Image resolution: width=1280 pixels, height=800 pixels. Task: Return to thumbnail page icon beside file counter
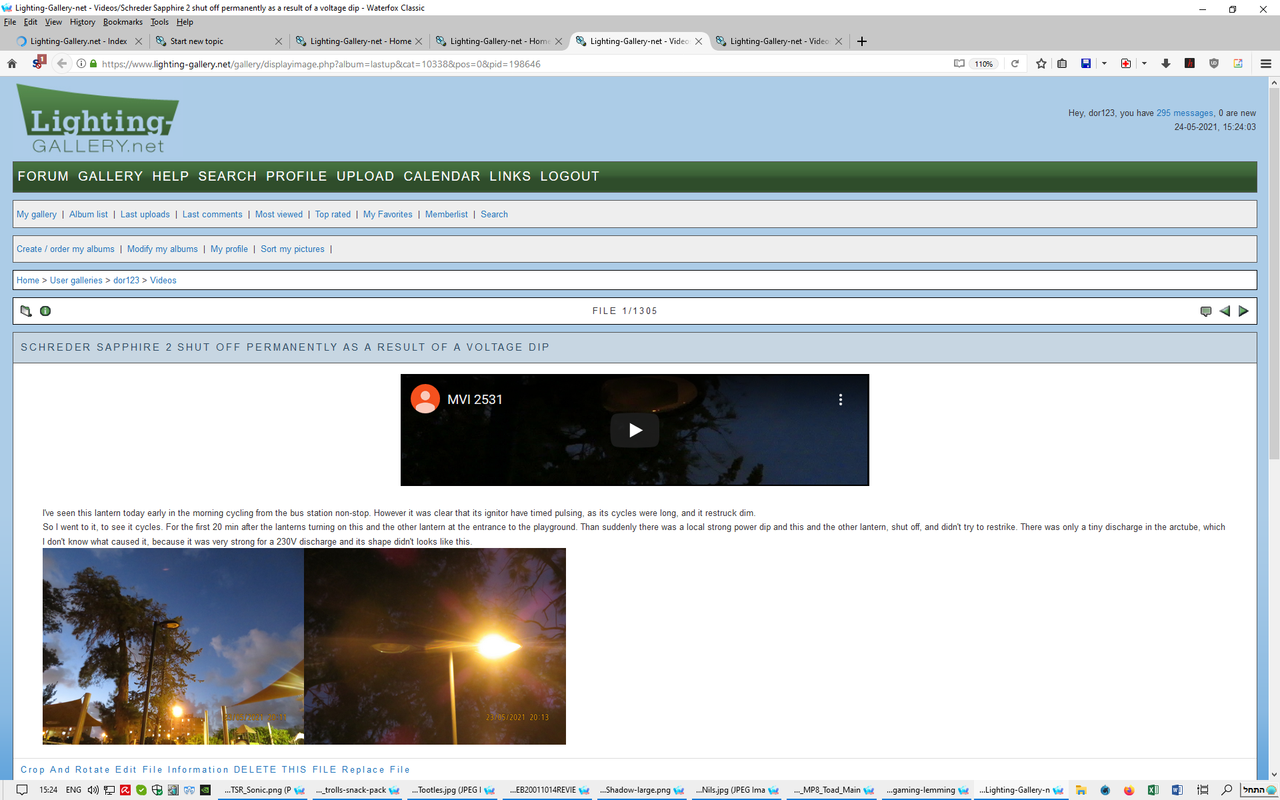click(26, 311)
